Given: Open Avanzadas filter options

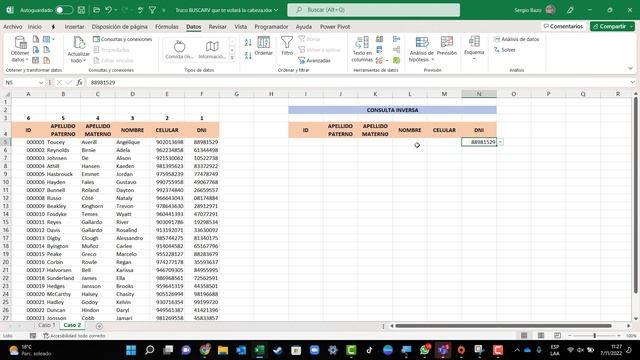Looking at the screenshot, I should point(314,60).
